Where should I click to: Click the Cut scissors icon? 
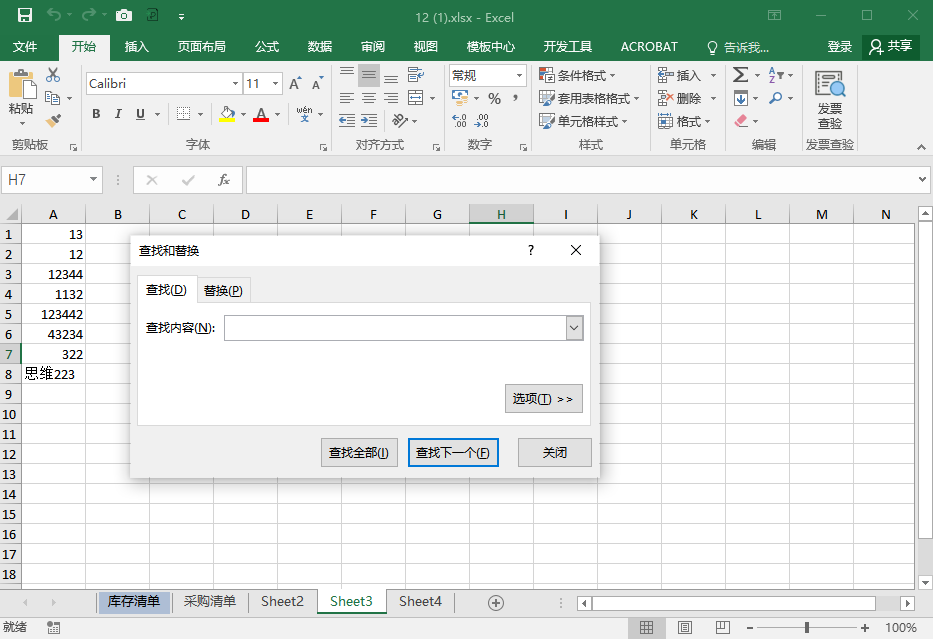pyautogui.click(x=53, y=75)
